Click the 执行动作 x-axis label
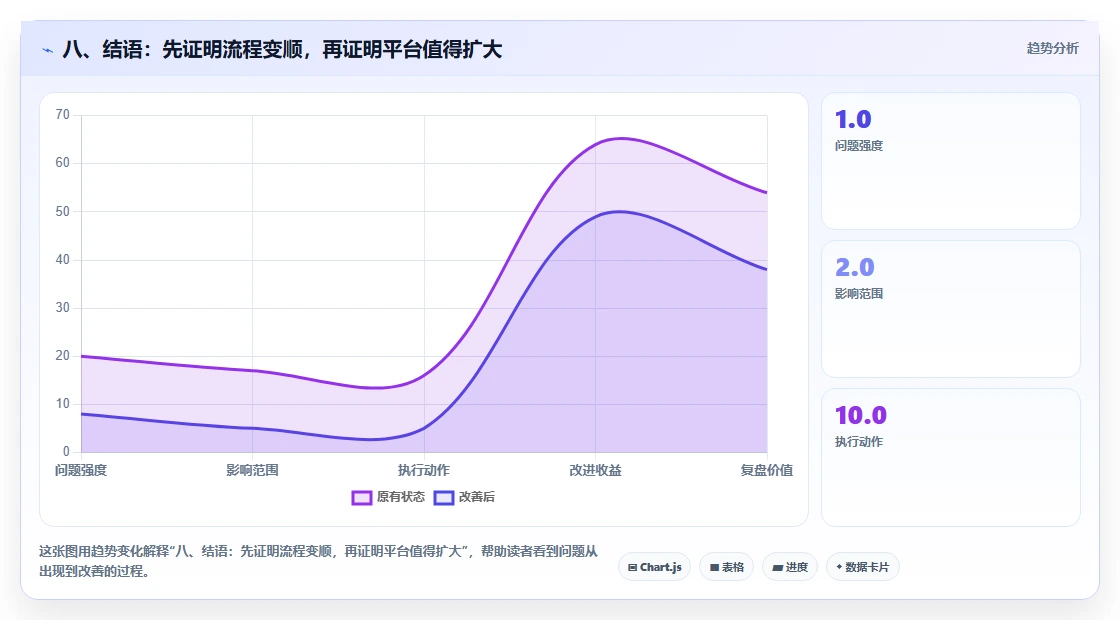 [424, 470]
